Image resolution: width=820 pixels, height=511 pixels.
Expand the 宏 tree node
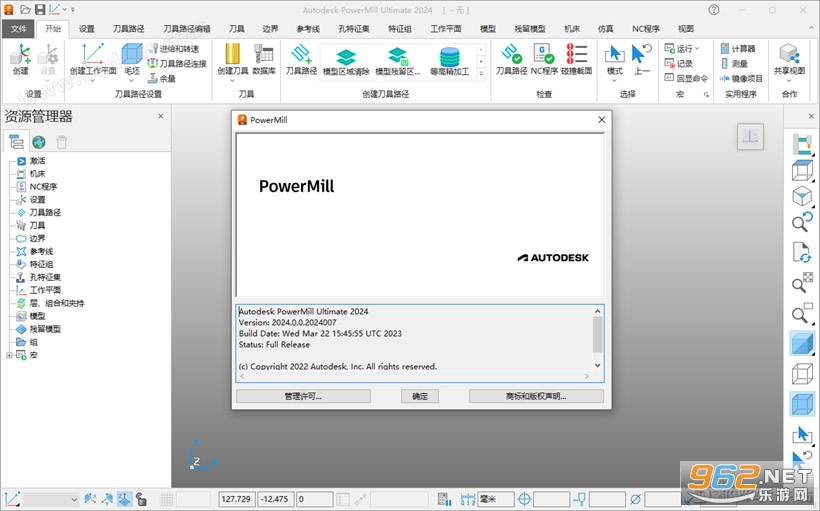[9, 355]
